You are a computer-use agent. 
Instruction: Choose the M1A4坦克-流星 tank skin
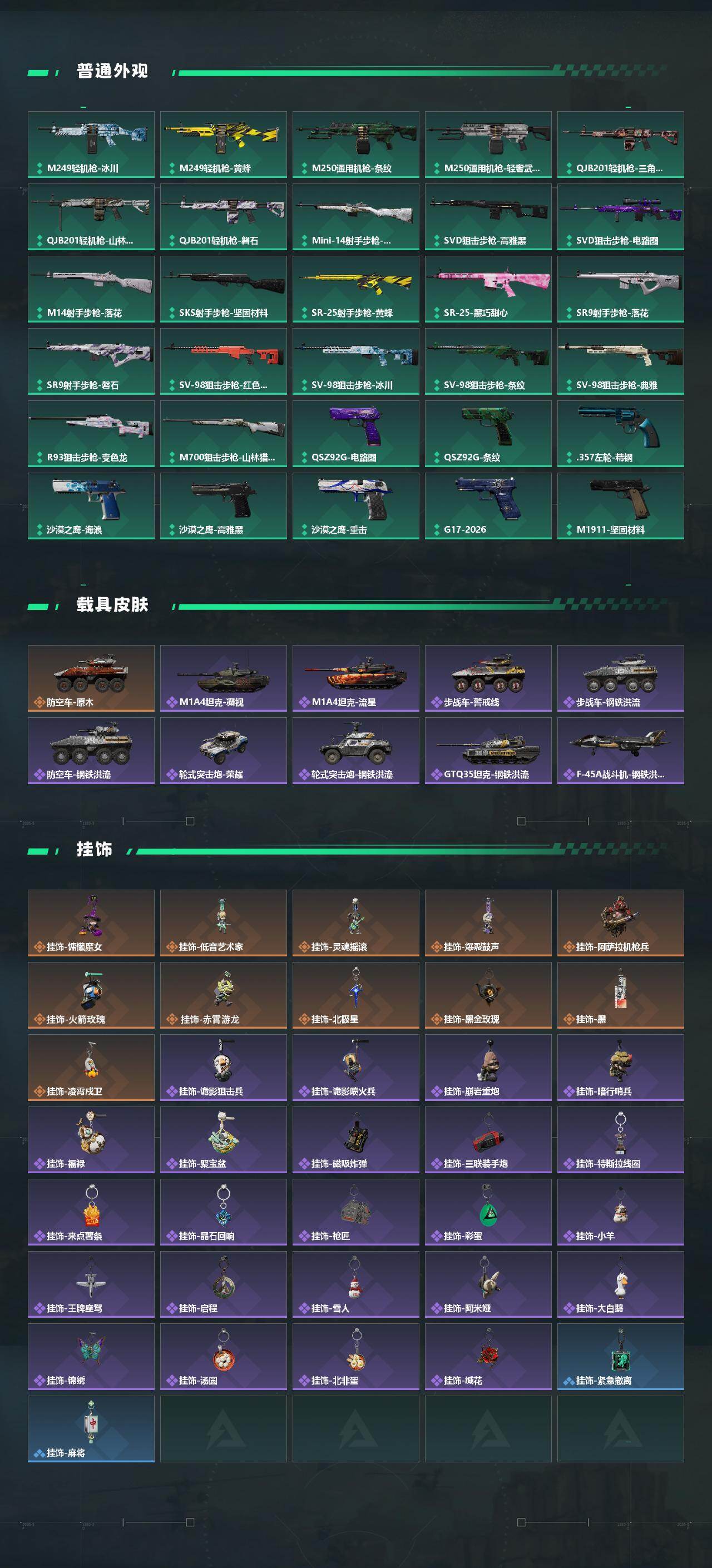tap(355, 678)
